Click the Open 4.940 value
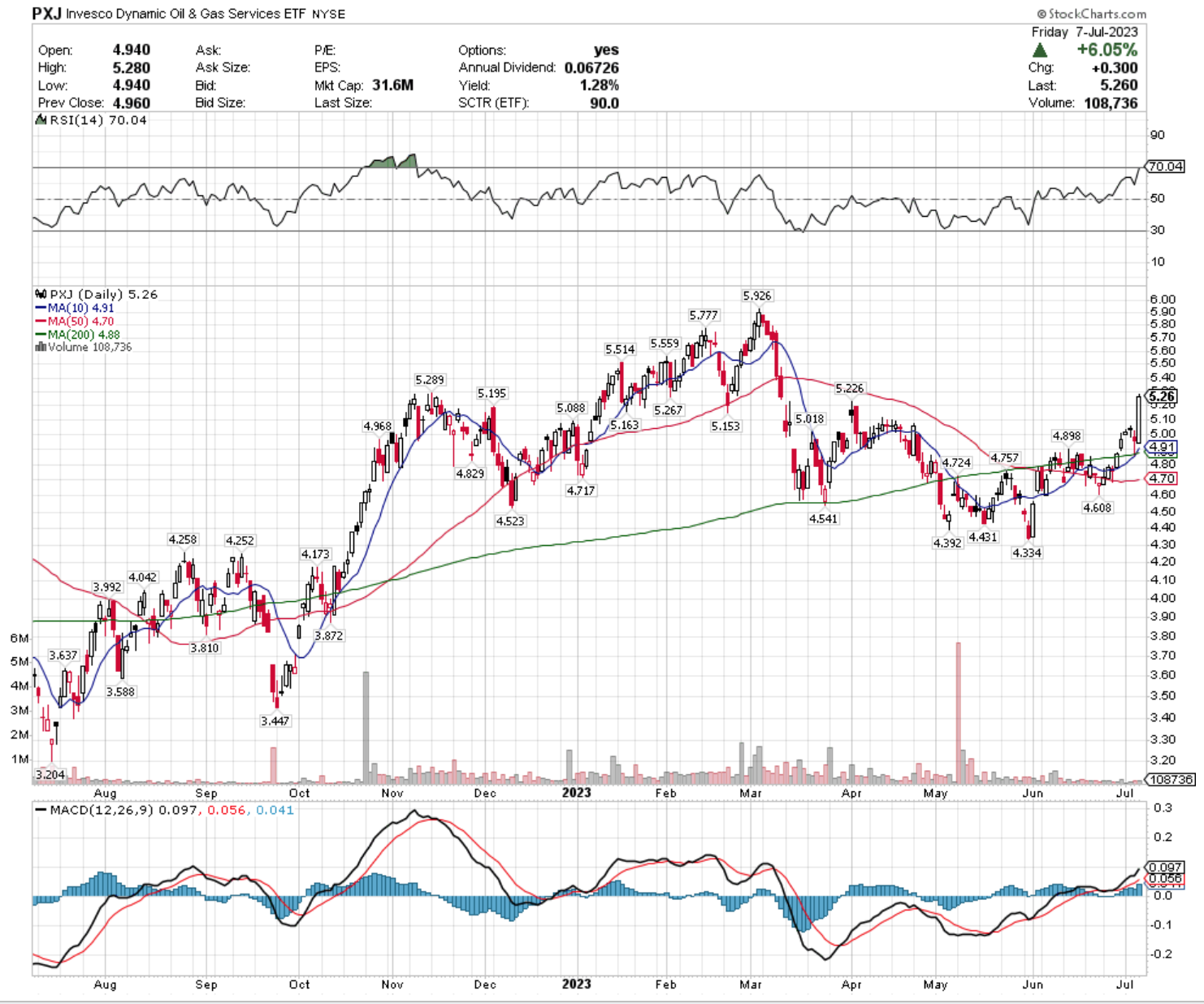1204x1004 pixels. [131, 50]
